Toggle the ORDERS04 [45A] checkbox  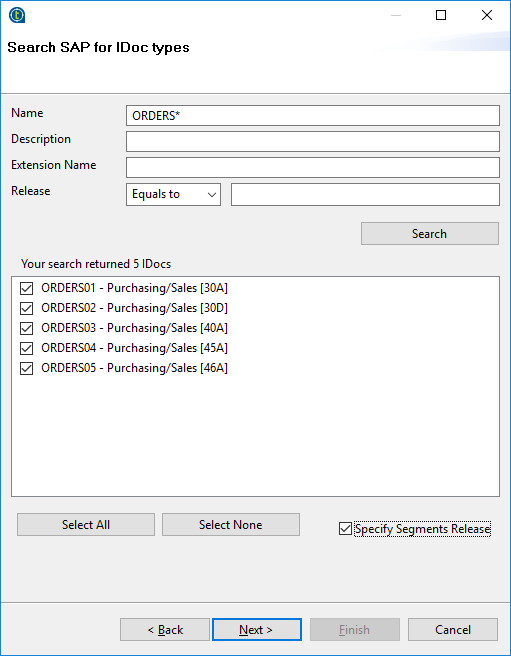click(x=26, y=348)
